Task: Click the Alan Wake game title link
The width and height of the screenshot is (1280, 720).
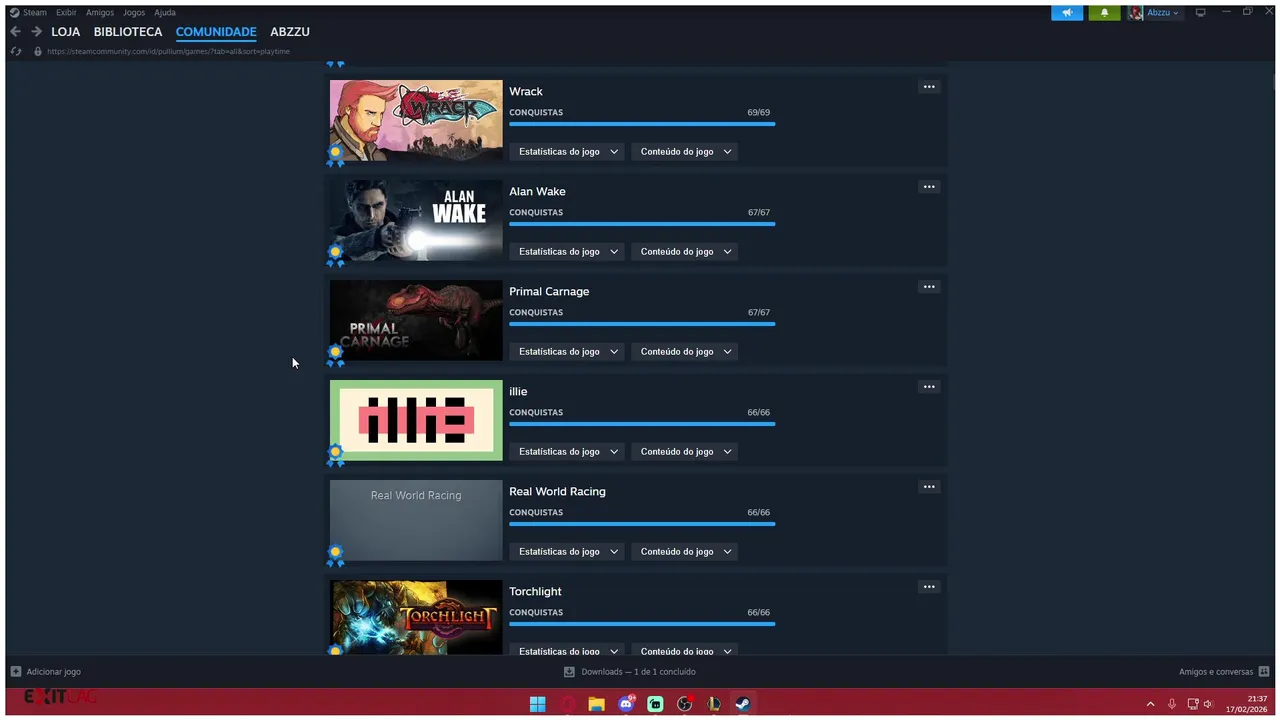Action: (537, 191)
